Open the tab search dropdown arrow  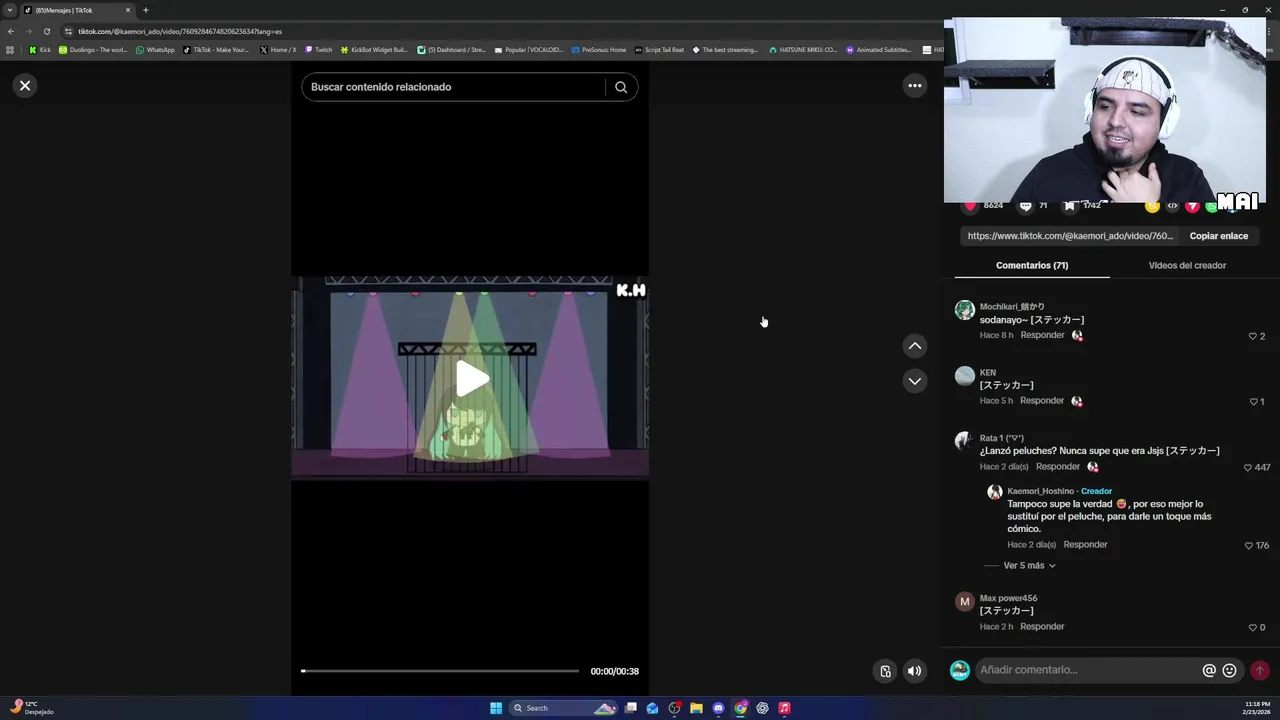click(9, 10)
